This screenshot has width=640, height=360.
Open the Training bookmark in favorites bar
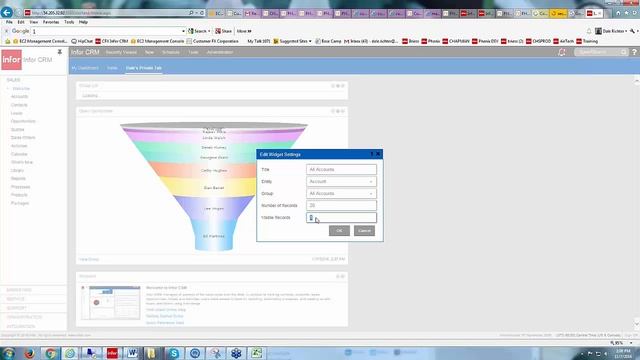click(587, 41)
